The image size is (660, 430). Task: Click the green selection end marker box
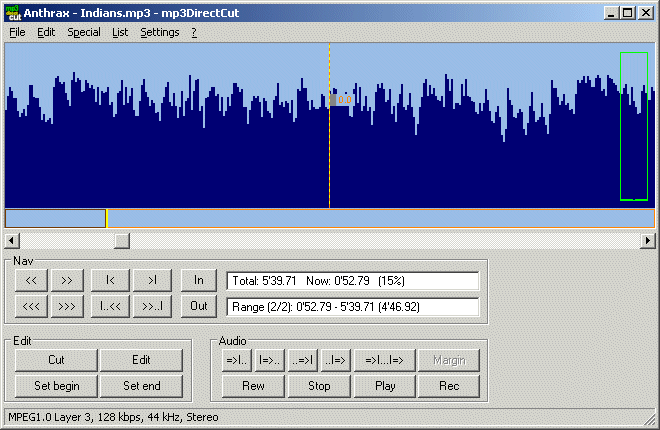click(x=634, y=126)
